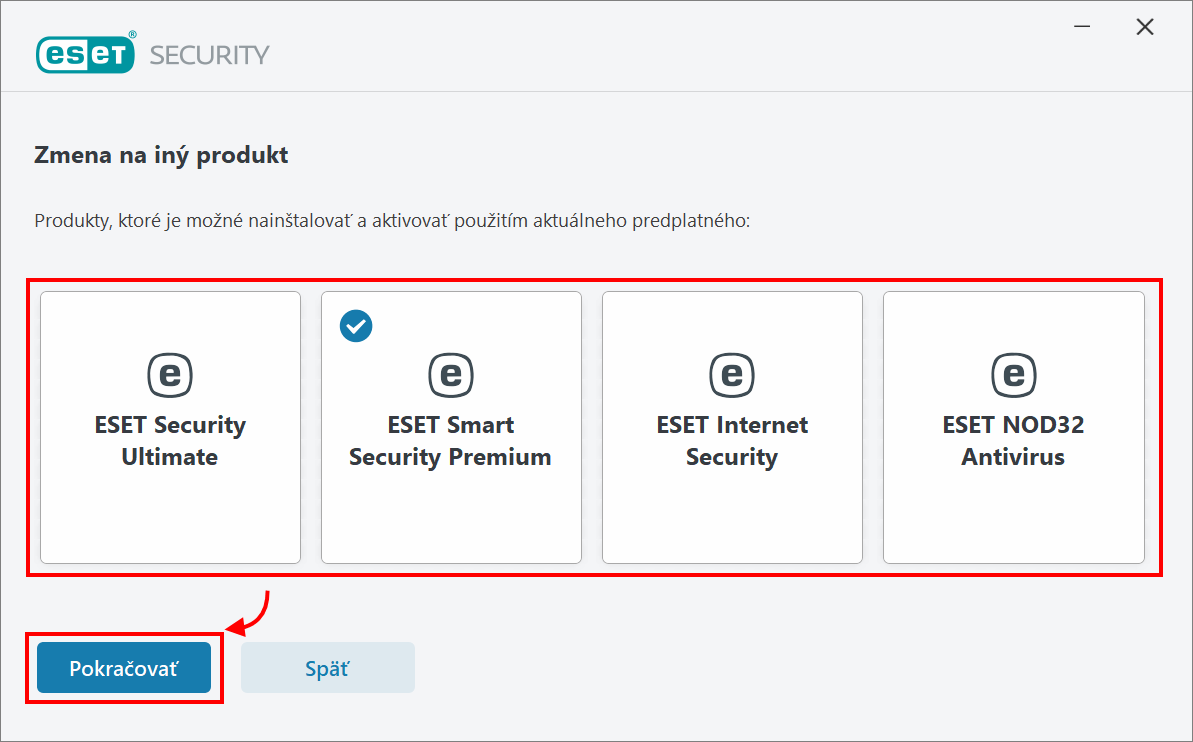Close the ESET Security dialog
Screen dimensions: 1193x742
click(1145, 27)
